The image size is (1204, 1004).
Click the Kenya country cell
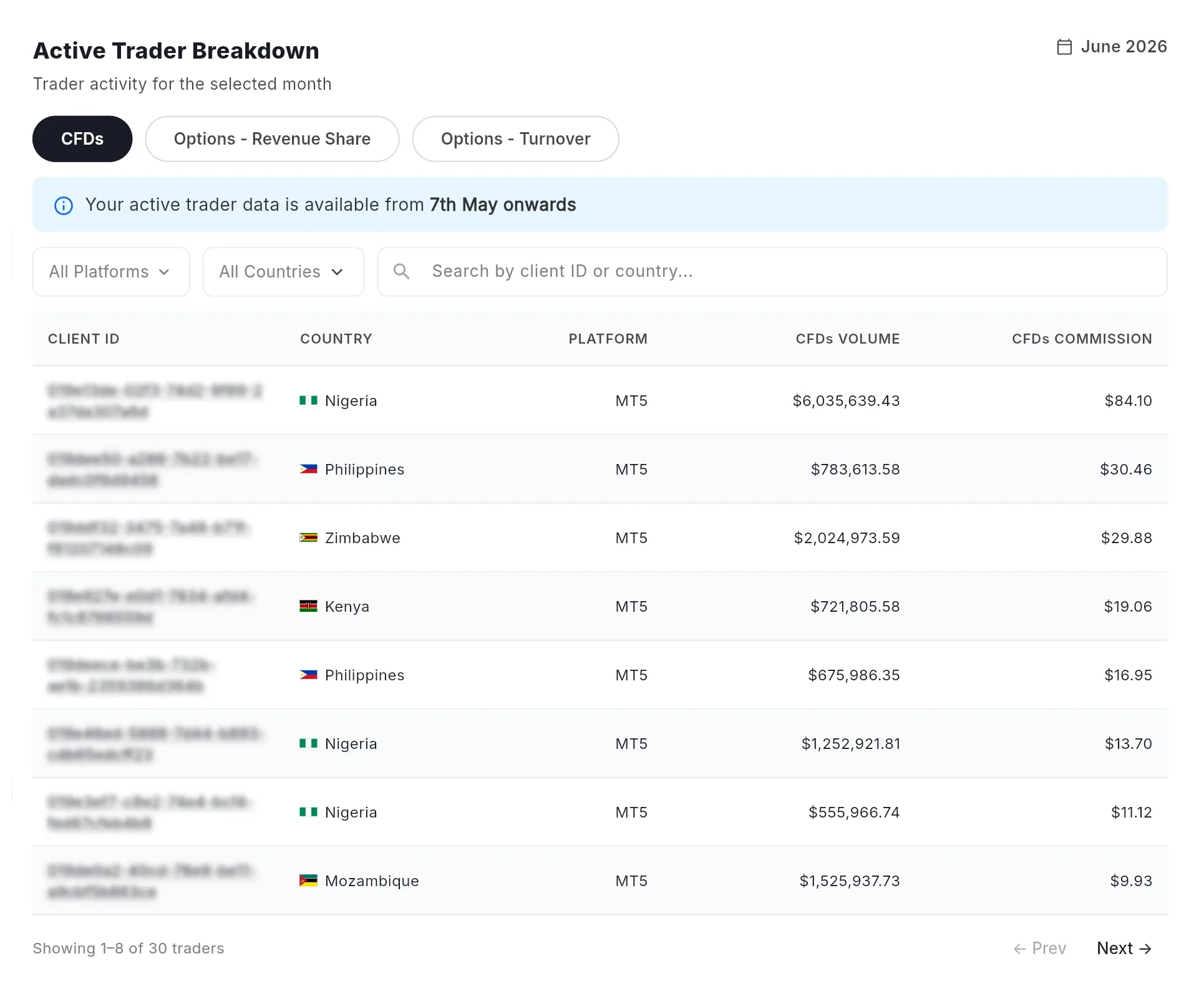tap(334, 607)
